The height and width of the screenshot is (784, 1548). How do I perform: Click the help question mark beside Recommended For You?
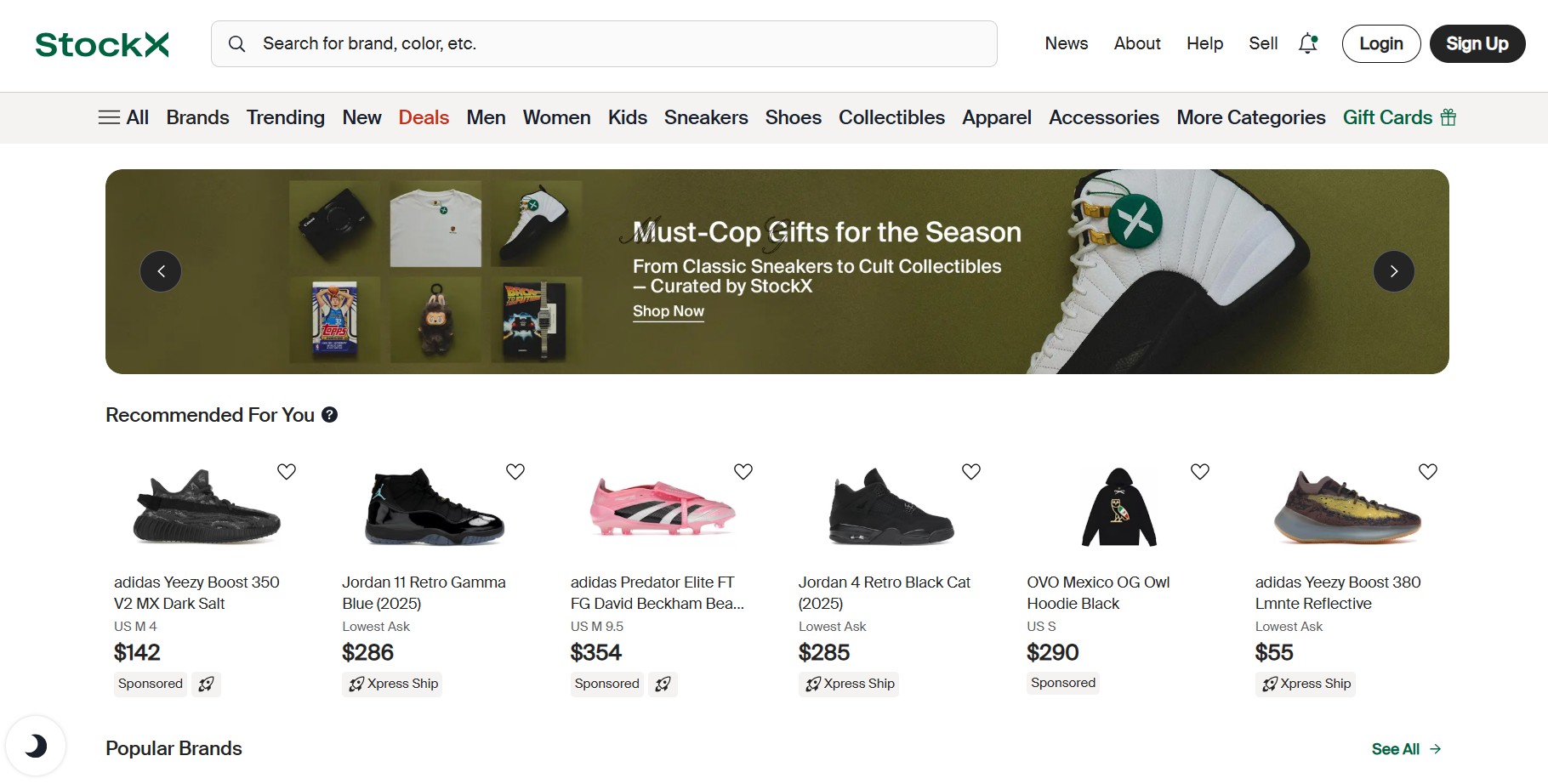tap(329, 416)
